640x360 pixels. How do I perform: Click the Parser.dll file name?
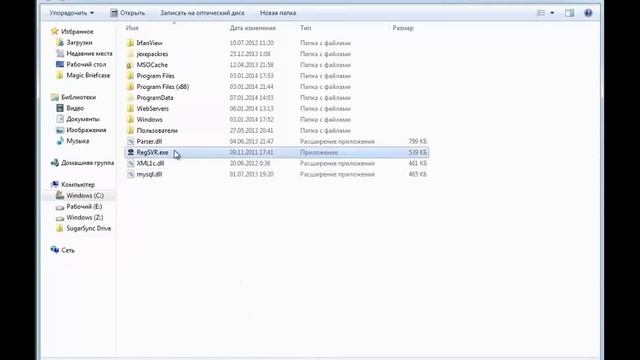click(149, 142)
